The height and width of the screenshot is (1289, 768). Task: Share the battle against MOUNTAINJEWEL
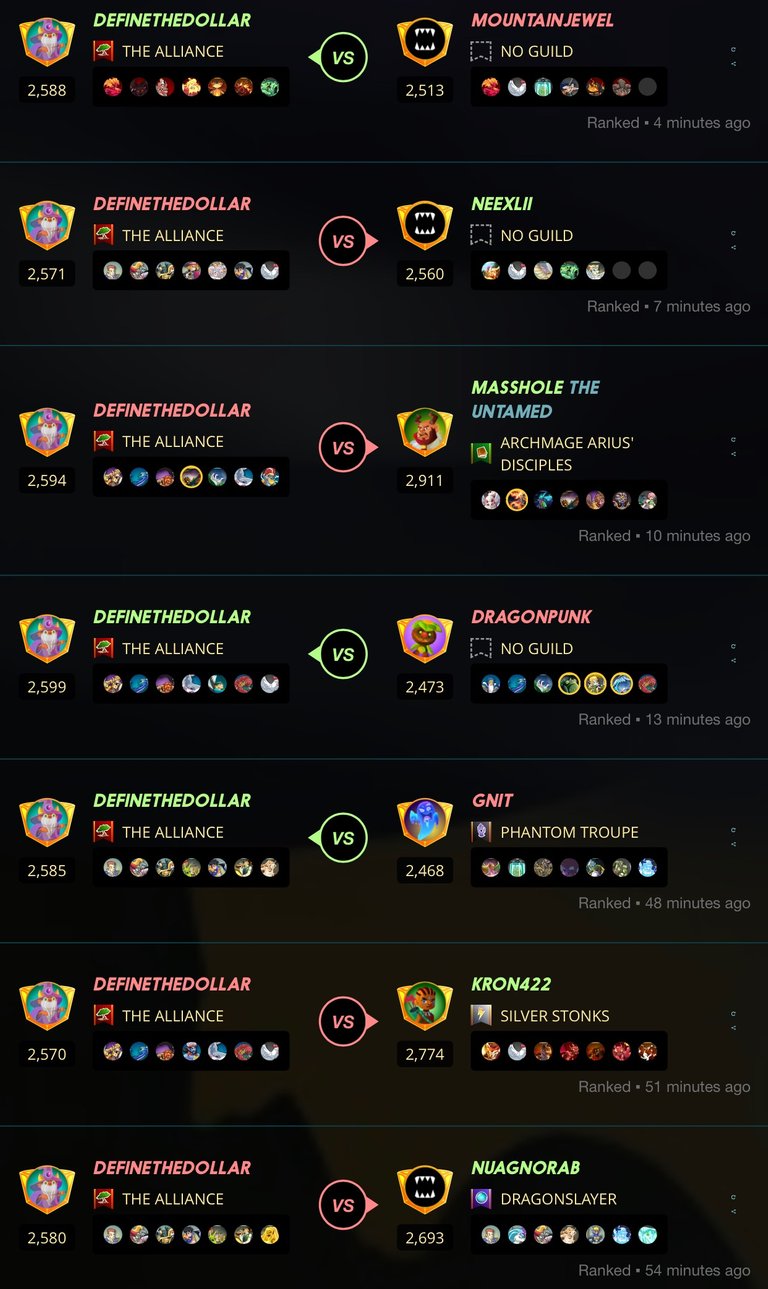pos(734,63)
